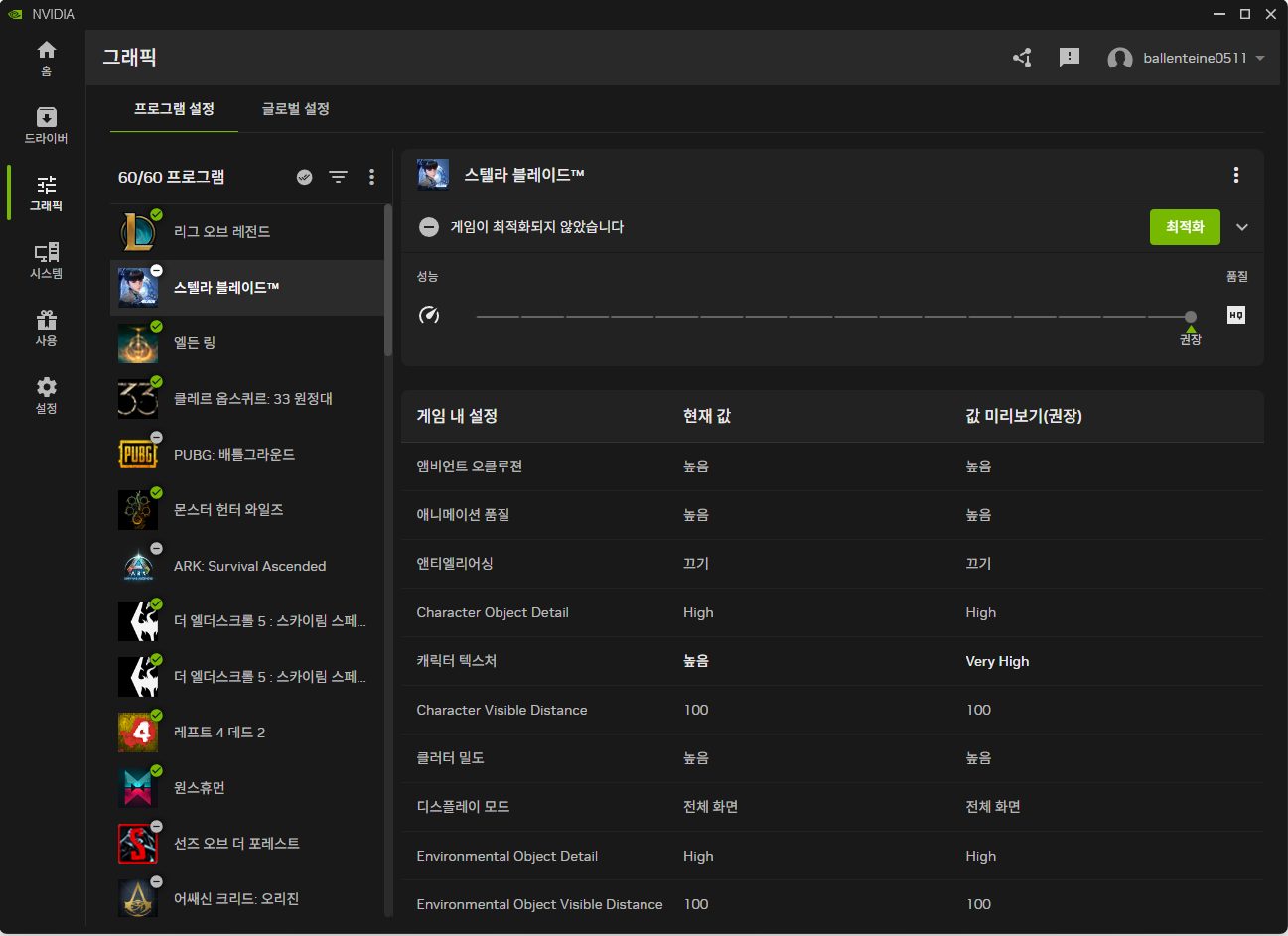The image size is (1288, 936).
Task: Click the 앤티엘리어싱 setting row
Action: point(832,564)
